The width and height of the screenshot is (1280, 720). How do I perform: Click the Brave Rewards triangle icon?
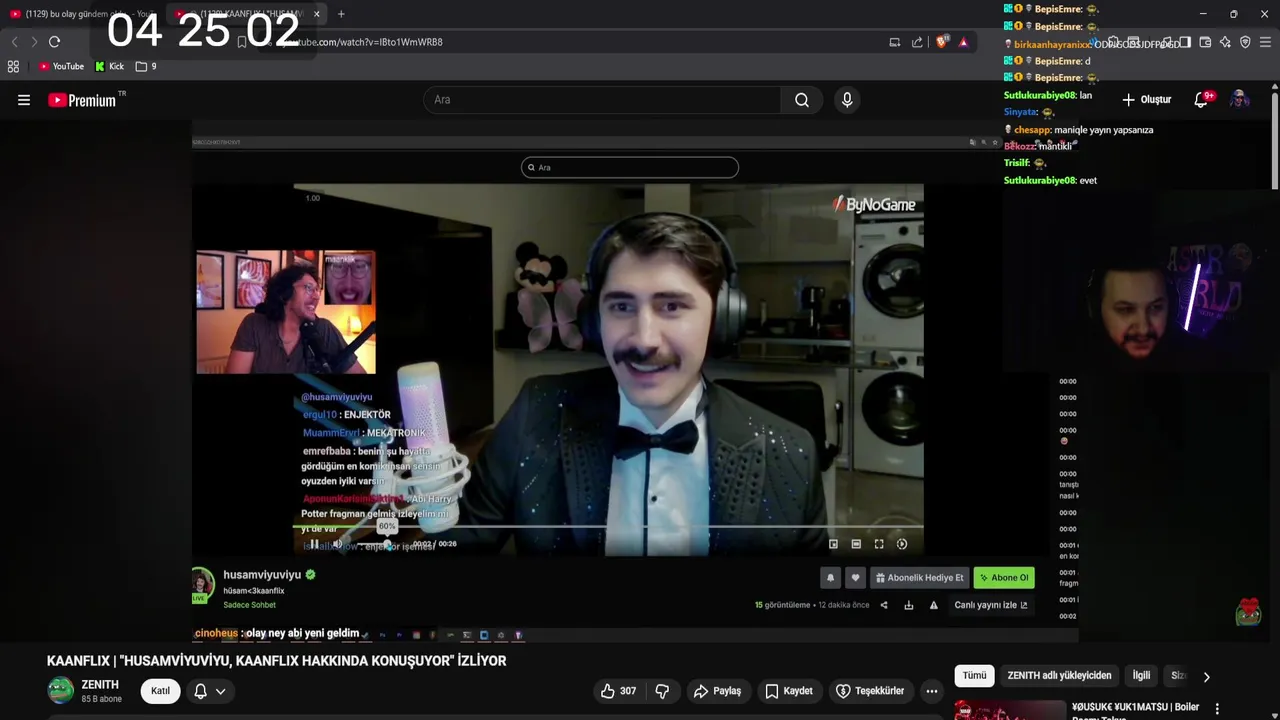tap(963, 42)
